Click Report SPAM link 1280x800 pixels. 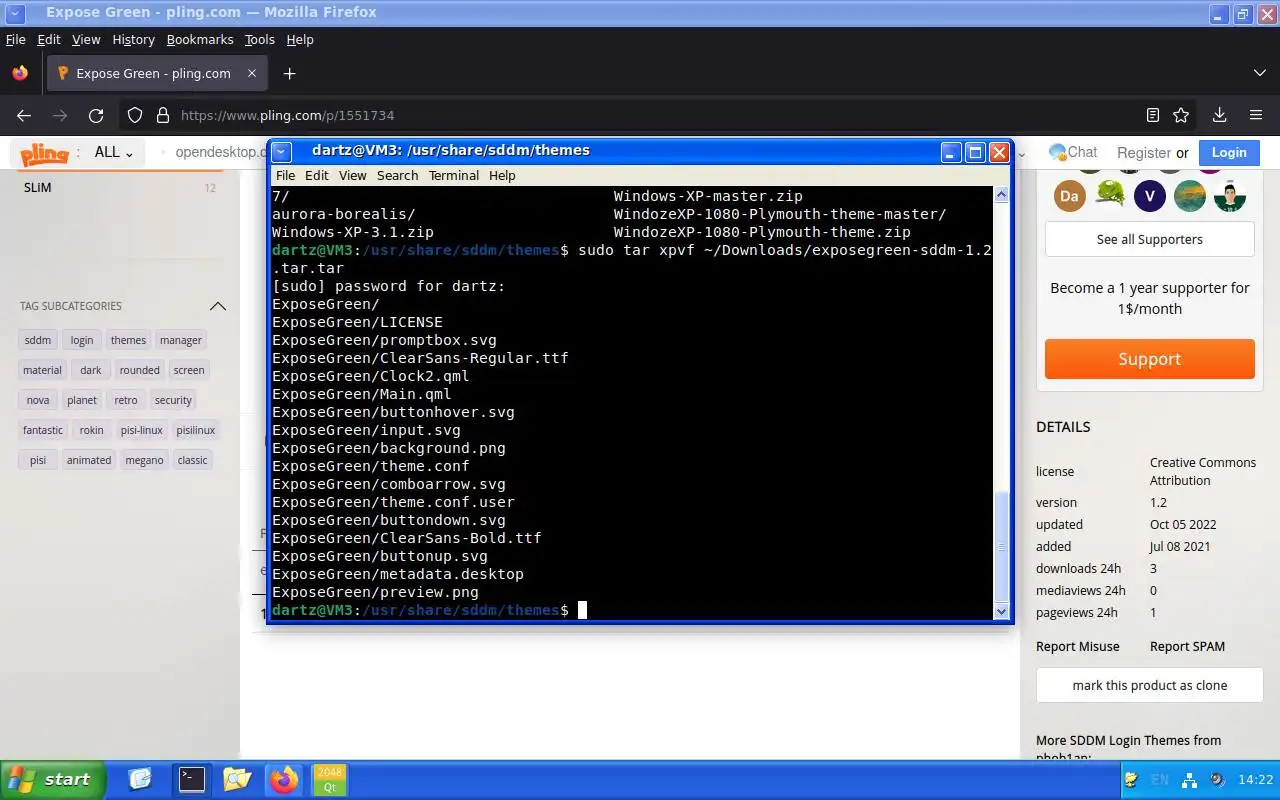1187,646
